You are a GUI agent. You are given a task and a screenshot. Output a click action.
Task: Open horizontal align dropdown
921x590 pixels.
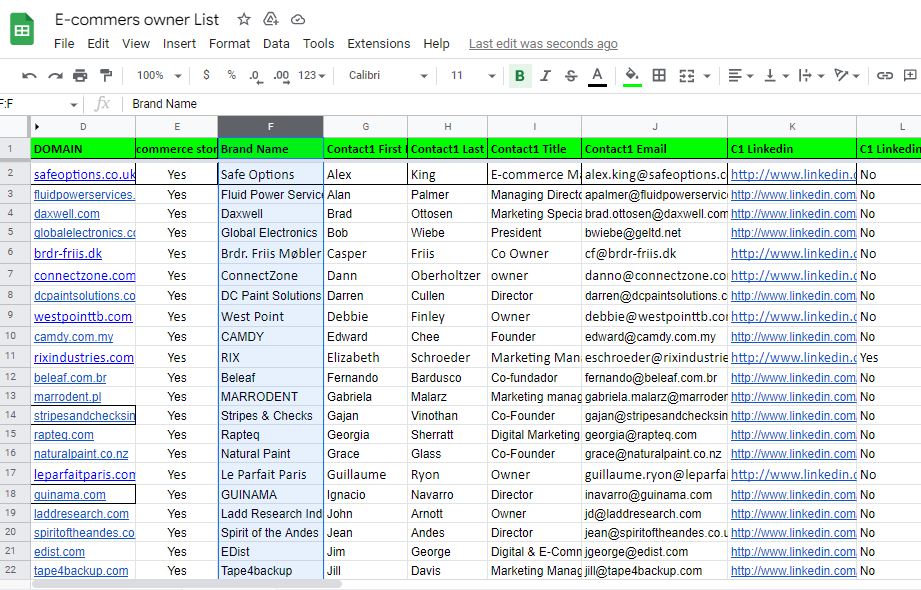(741, 75)
